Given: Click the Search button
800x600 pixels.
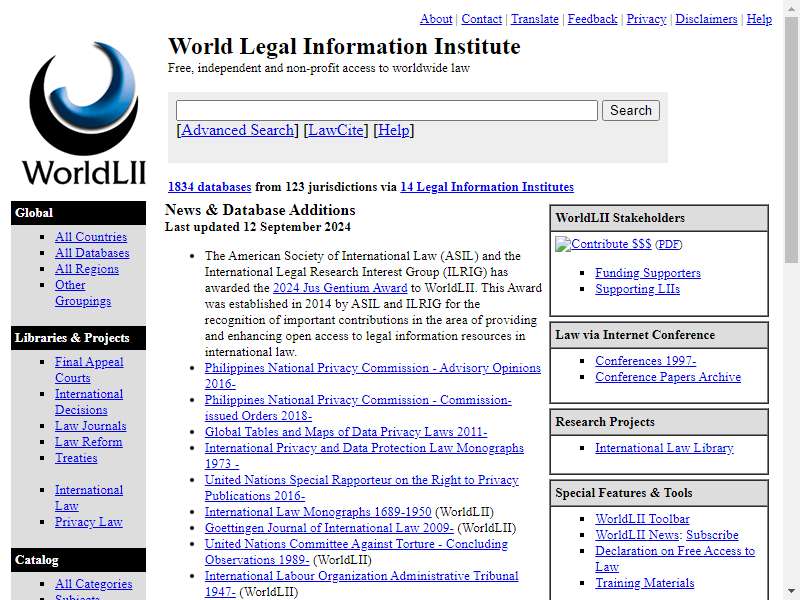Looking at the screenshot, I should tap(631, 110).
